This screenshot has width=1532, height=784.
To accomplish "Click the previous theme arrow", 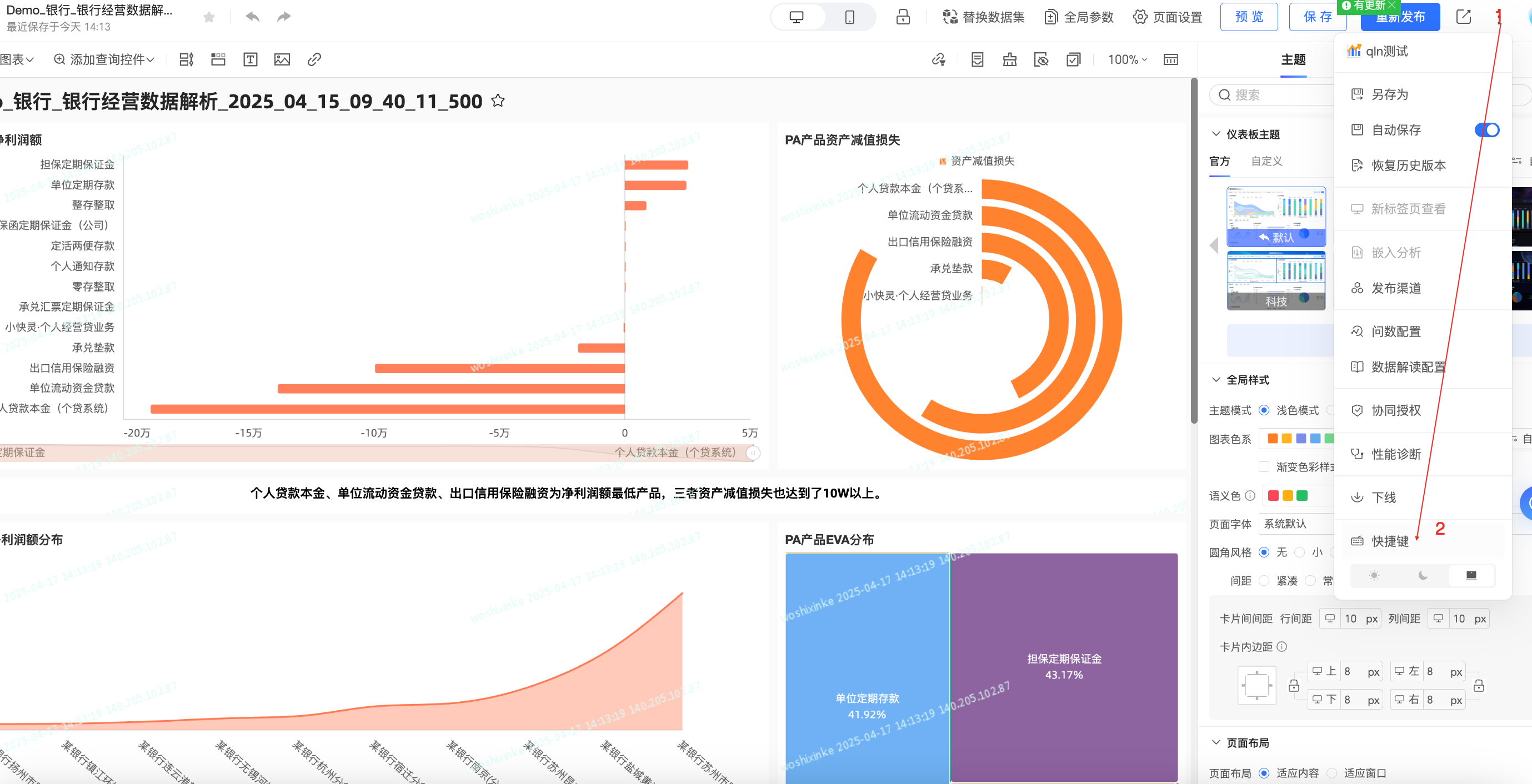I will tap(1214, 245).
